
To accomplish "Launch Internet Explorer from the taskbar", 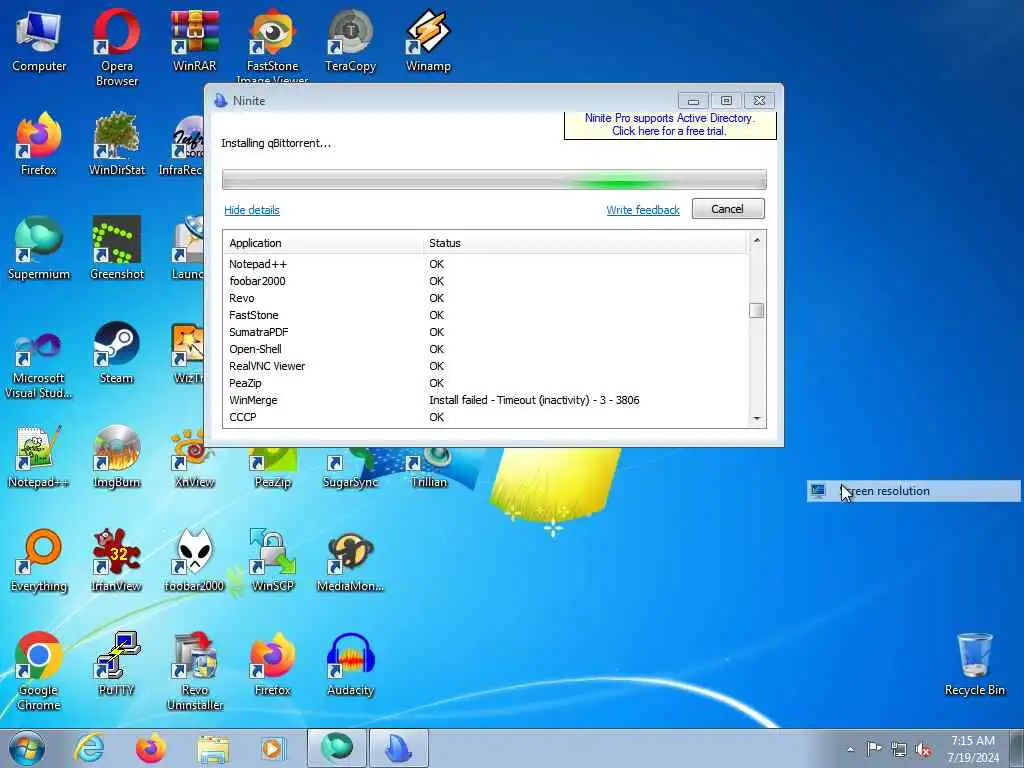I will point(89,748).
